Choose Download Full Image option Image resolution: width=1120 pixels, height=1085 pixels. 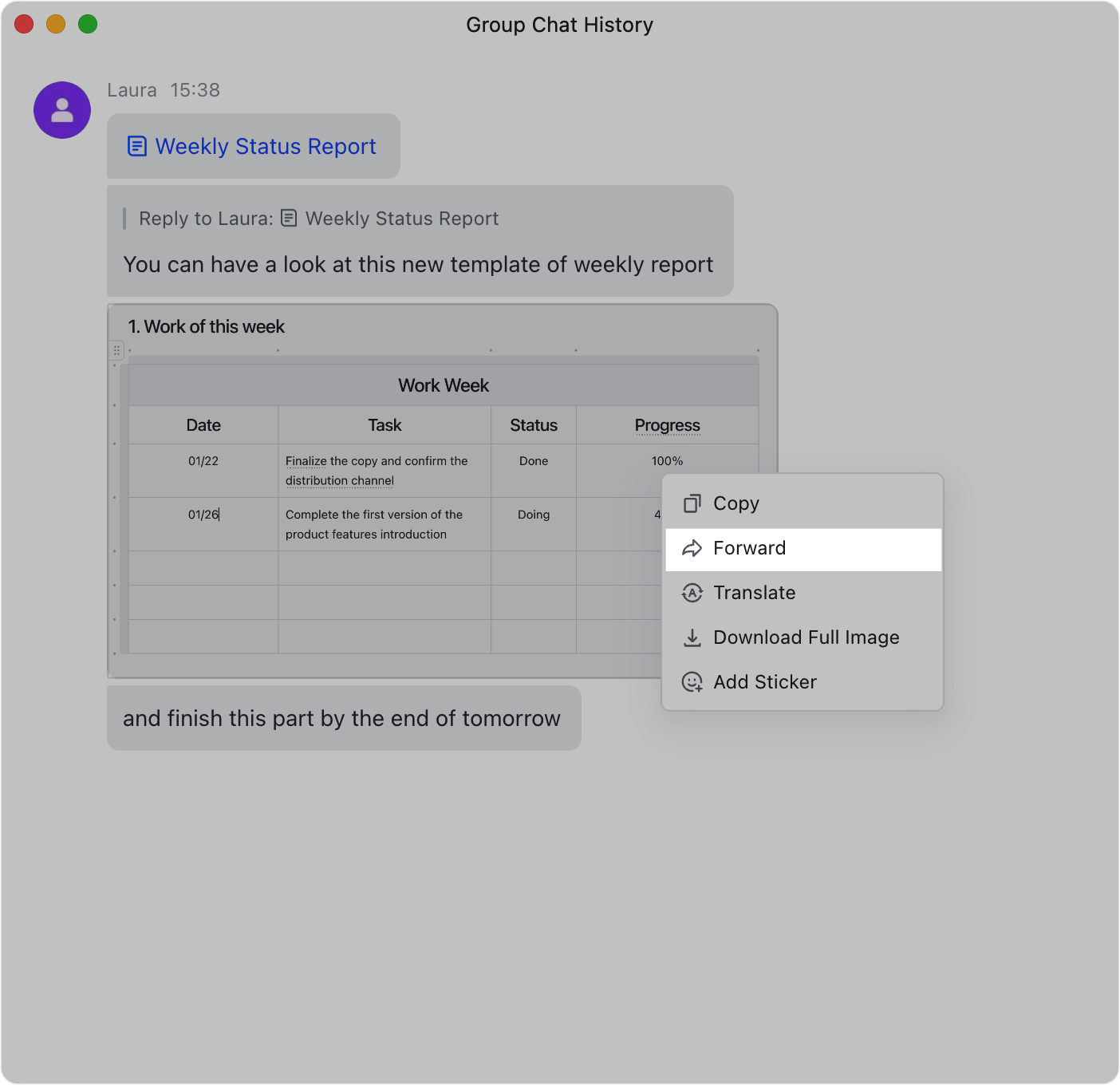806,637
